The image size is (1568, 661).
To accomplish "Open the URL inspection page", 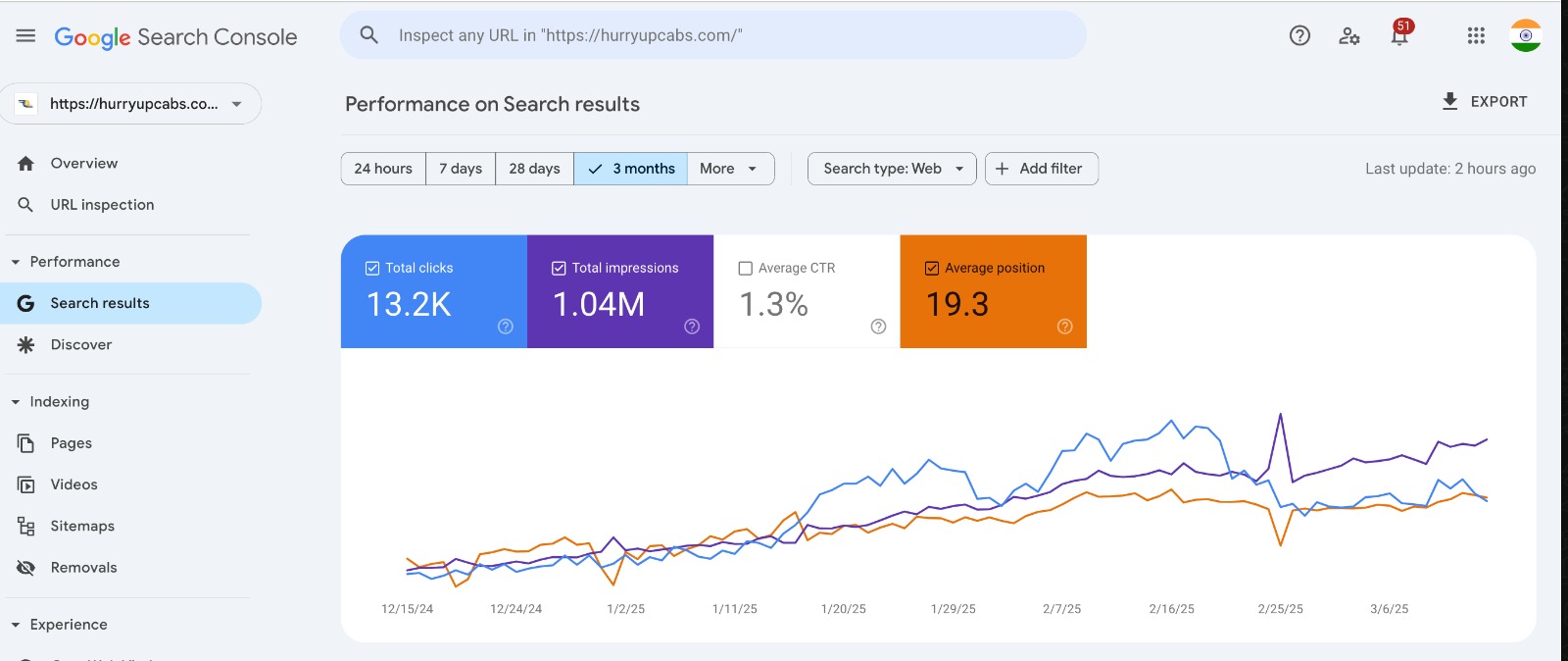I will 130,205.
